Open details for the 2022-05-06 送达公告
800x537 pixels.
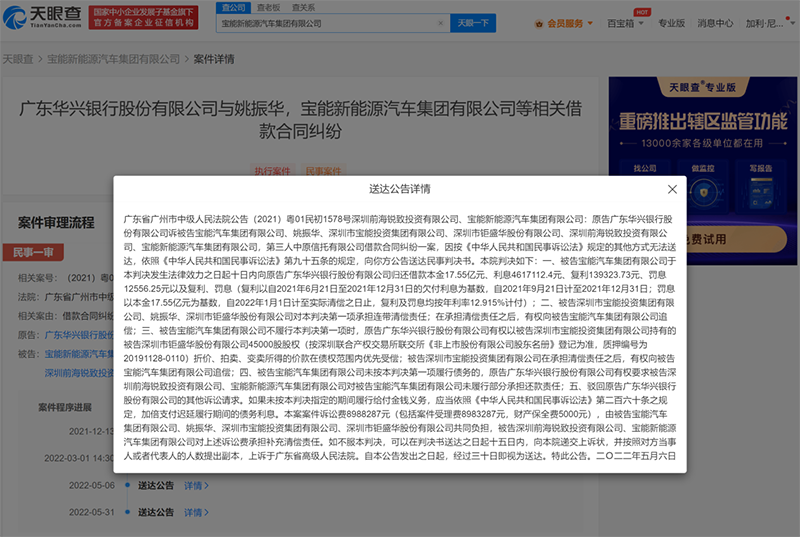tap(196, 485)
